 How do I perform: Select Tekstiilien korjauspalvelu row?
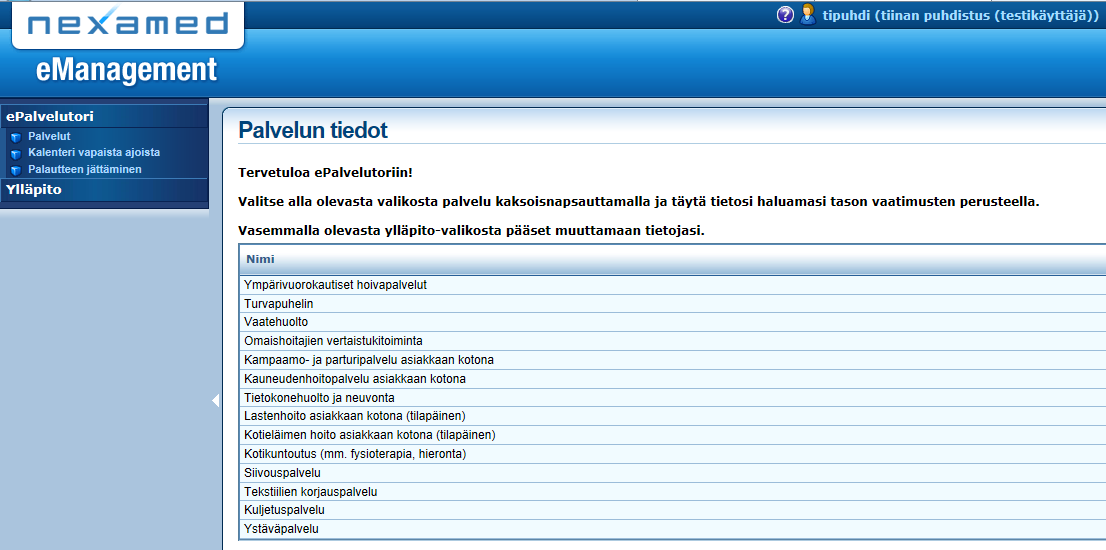tap(673, 491)
